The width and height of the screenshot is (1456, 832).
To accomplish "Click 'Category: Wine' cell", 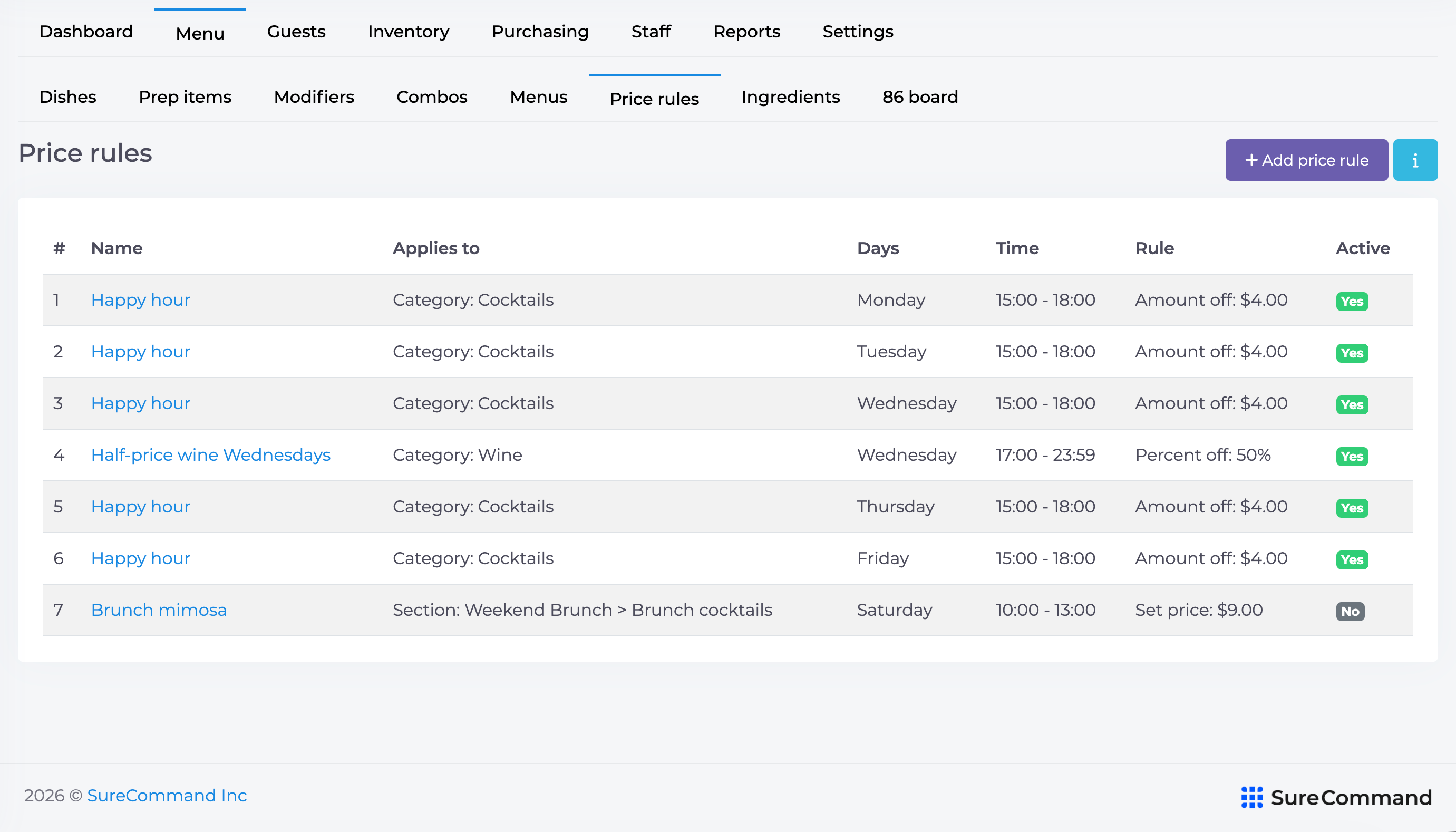I will 457,455.
